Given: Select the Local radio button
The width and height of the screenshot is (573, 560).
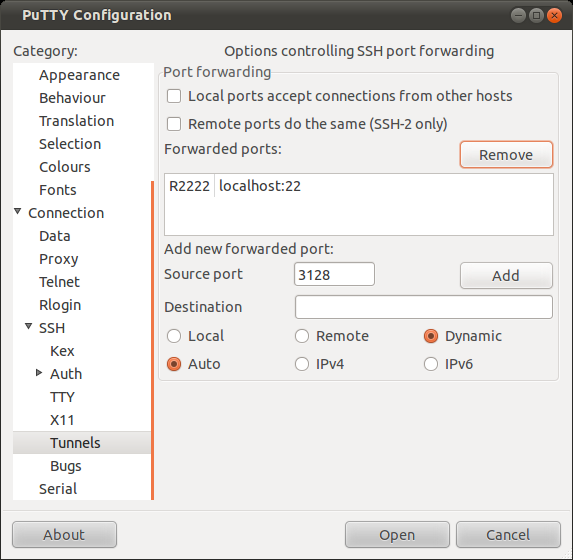Looking at the screenshot, I should tap(174, 336).
